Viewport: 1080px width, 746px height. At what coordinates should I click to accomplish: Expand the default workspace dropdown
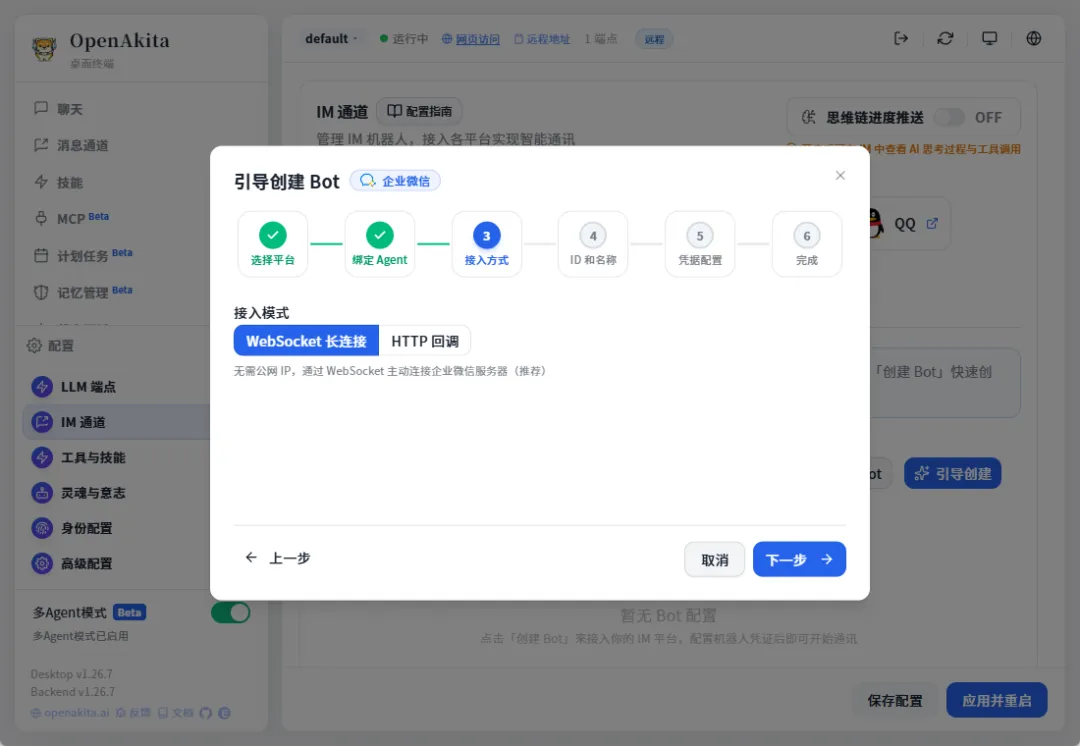331,39
